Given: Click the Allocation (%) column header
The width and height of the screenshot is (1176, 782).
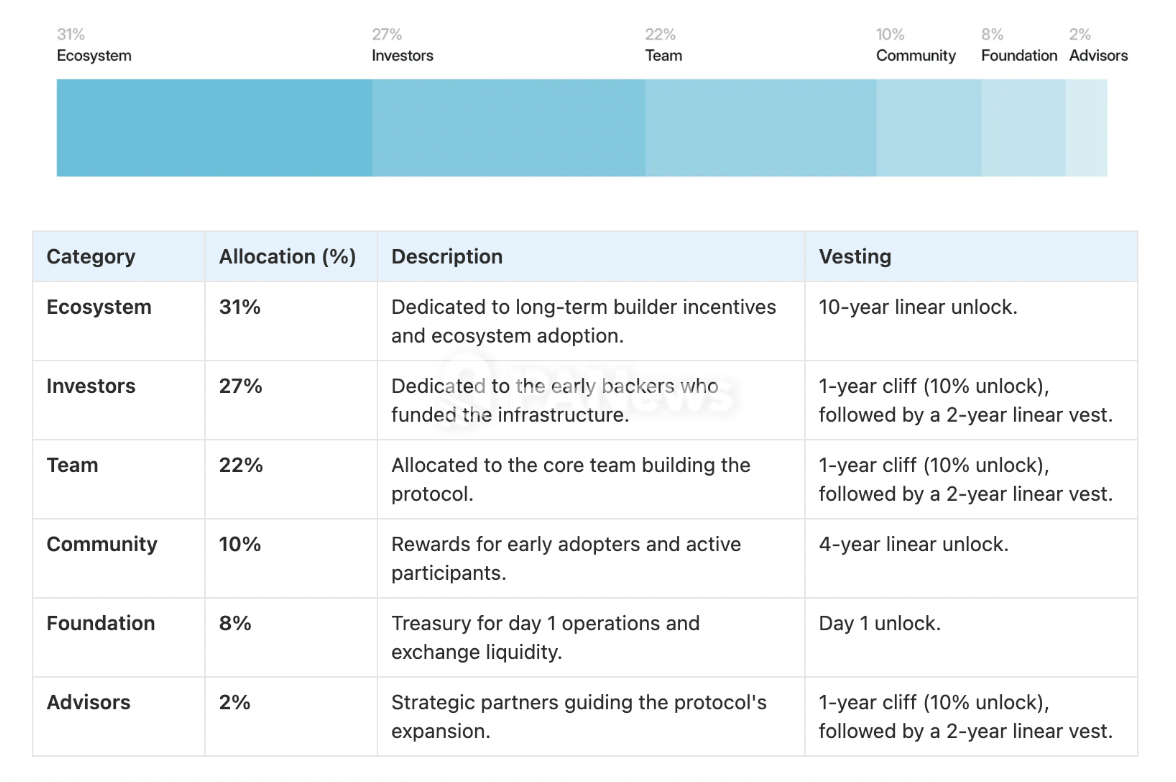Looking at the screenshot, I should pos(287,257).
